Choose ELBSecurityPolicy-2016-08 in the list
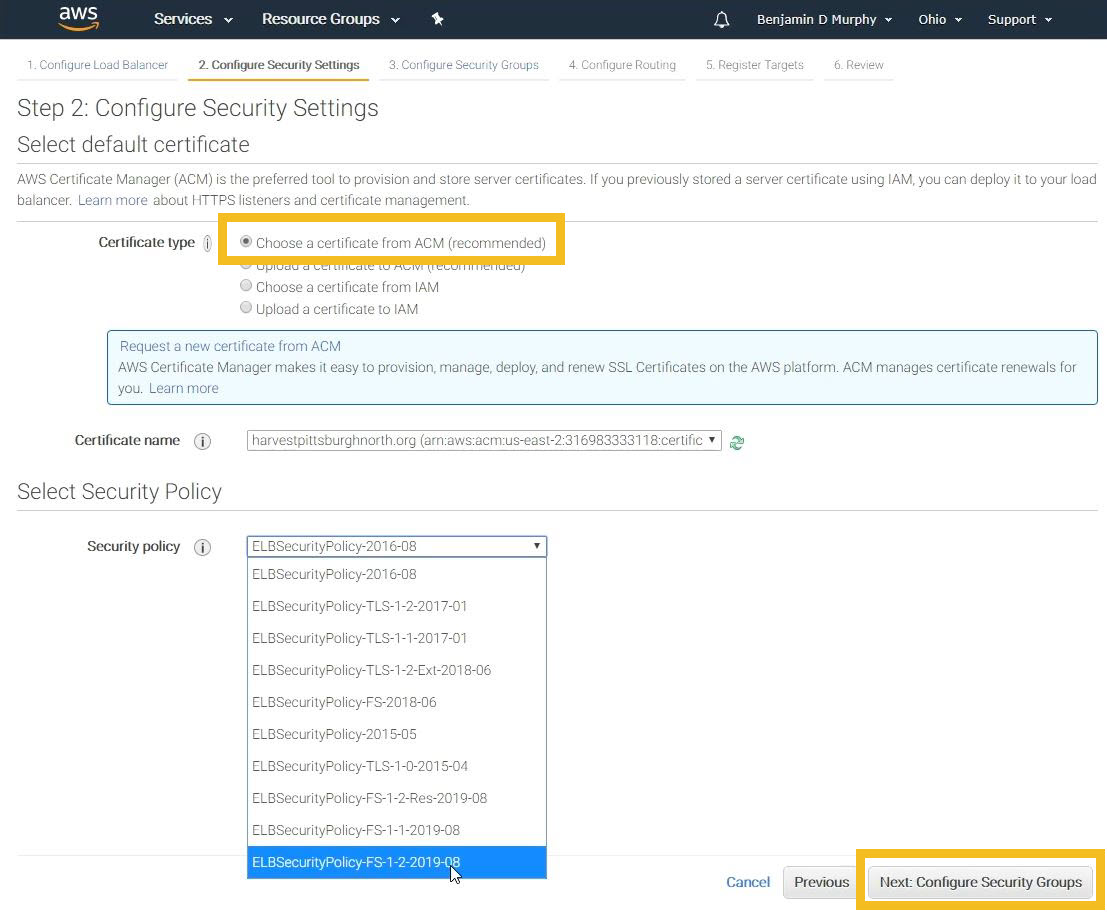Image resolution: width=1107 pixels, height=914 pixels. (397, 575)
